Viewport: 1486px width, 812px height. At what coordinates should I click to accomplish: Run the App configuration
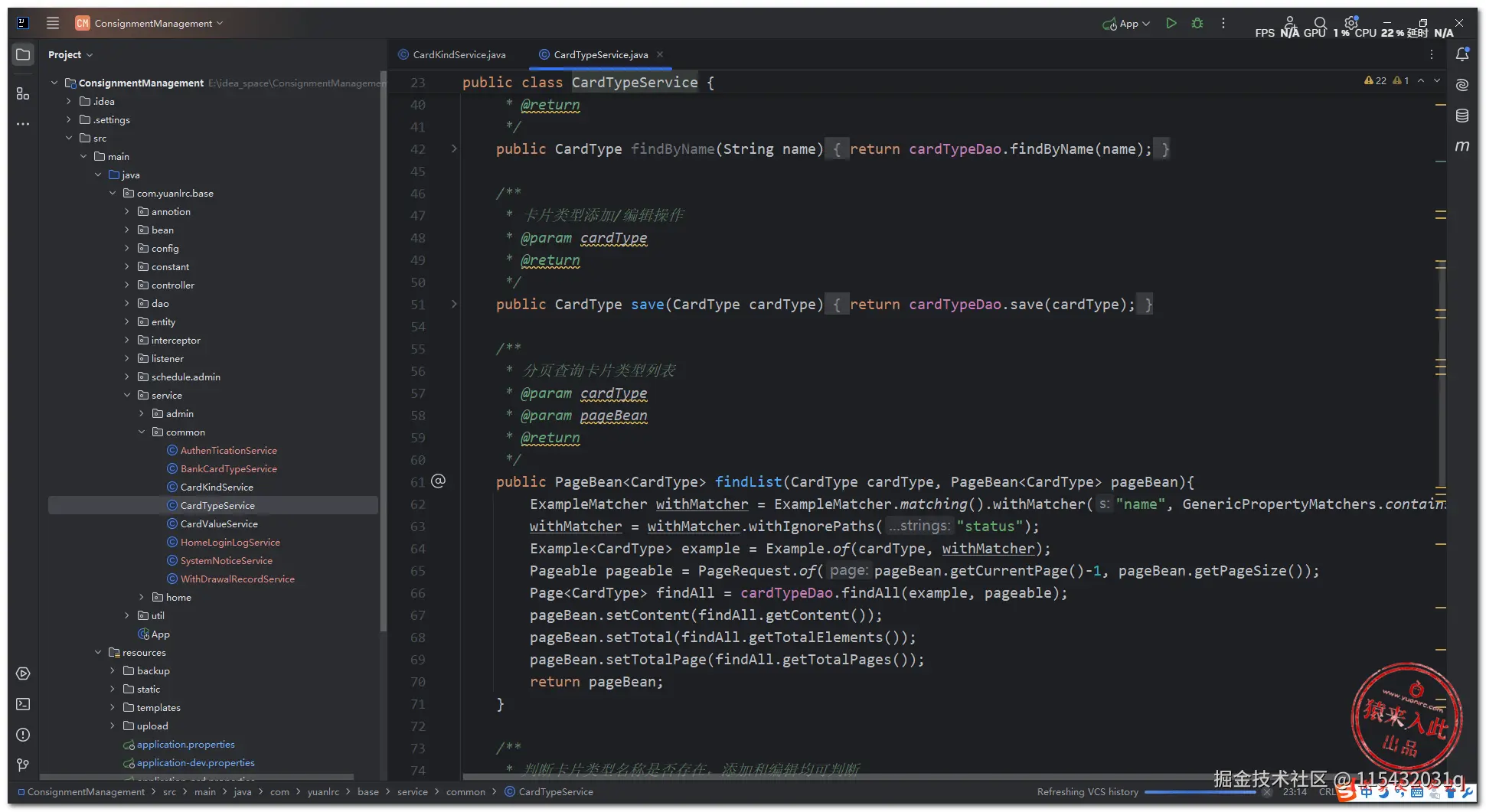point(1171,23)
